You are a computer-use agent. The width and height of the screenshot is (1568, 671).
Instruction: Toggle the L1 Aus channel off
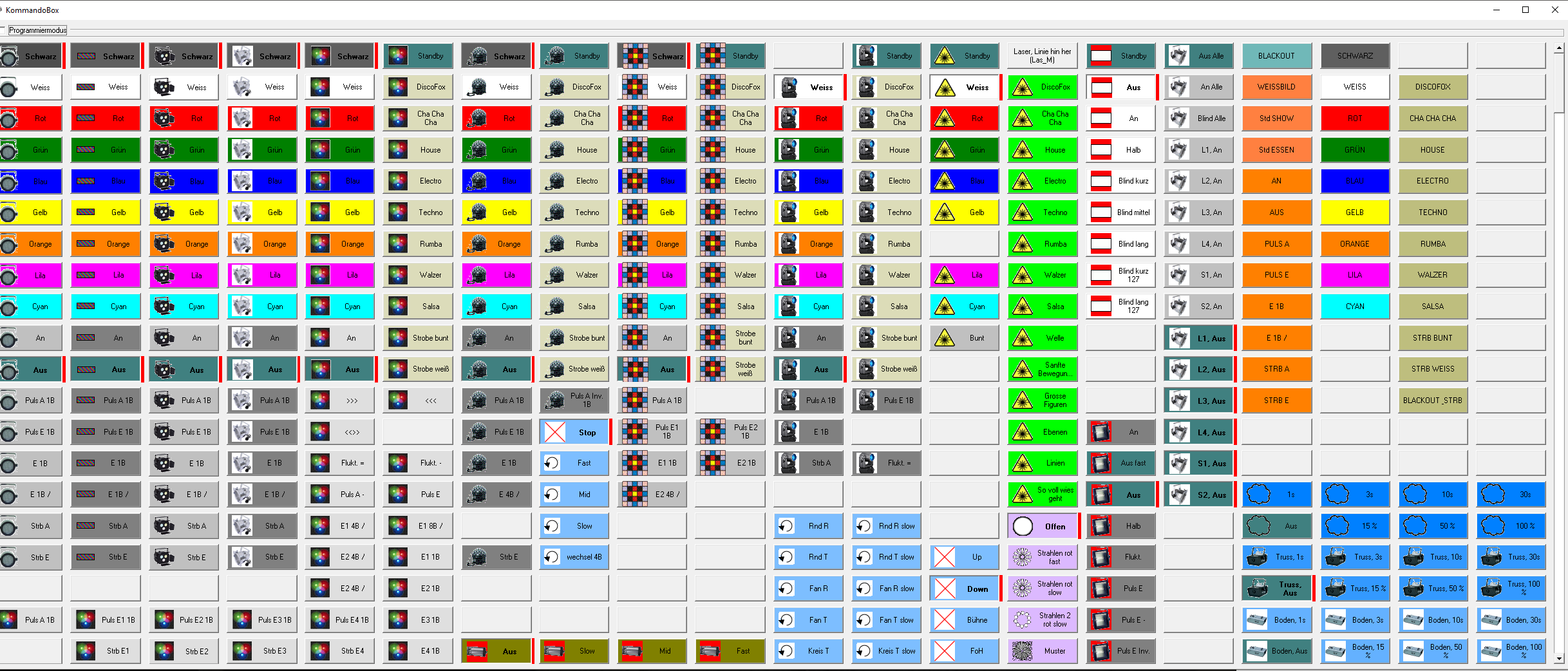[1198, 337]
